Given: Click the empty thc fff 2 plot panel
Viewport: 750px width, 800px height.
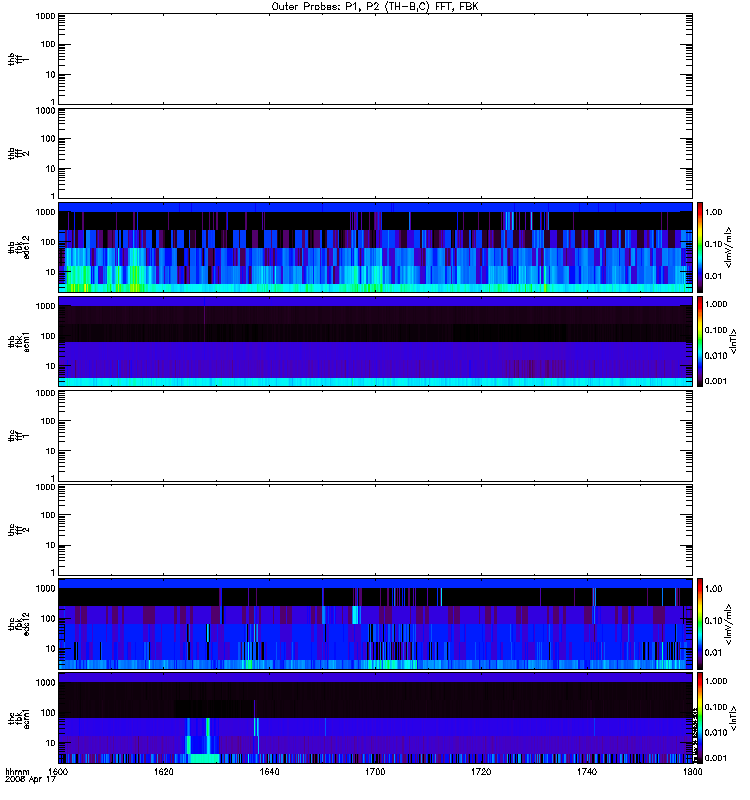Looking at the screenshot, I should pos(375,530).
